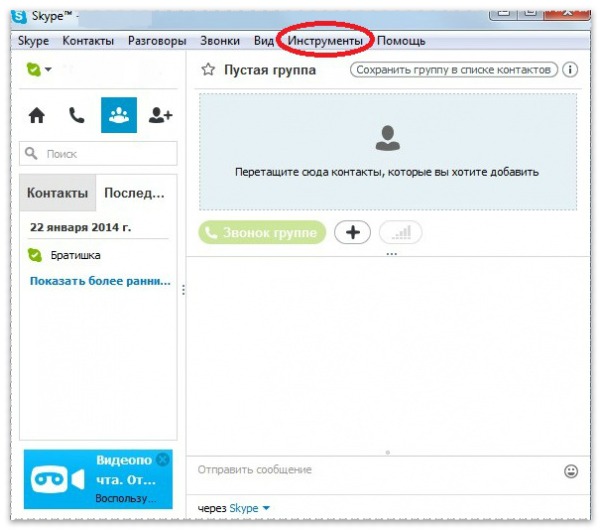Open the Помощь menu

(401, 40)
